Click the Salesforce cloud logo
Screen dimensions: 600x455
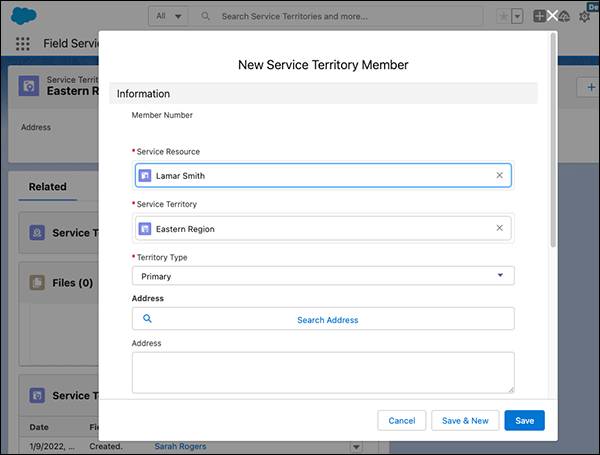click(24, 15)
